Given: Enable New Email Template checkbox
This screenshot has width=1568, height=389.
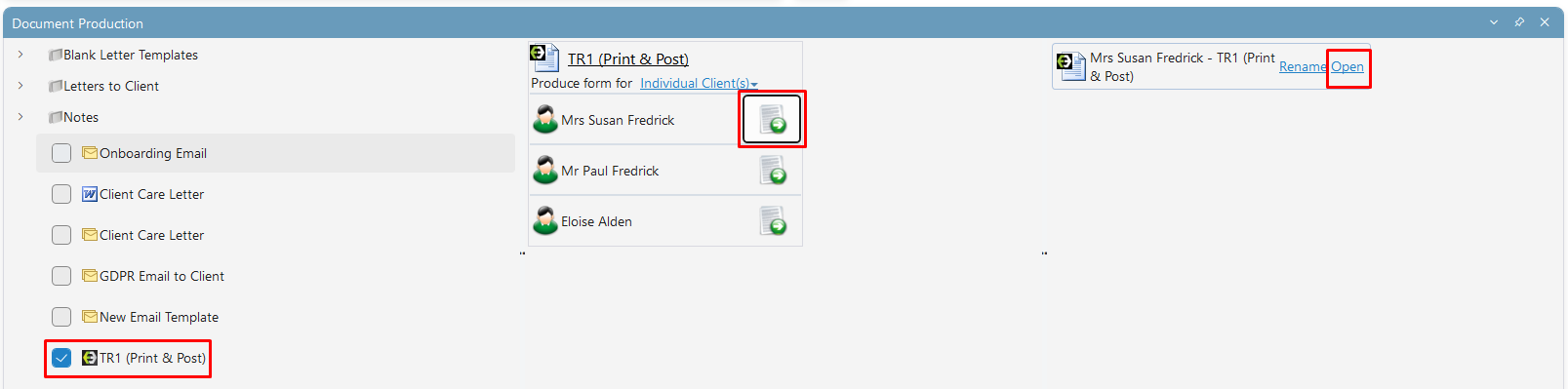Looking at the screenshot, I should [x=61, y=317].
